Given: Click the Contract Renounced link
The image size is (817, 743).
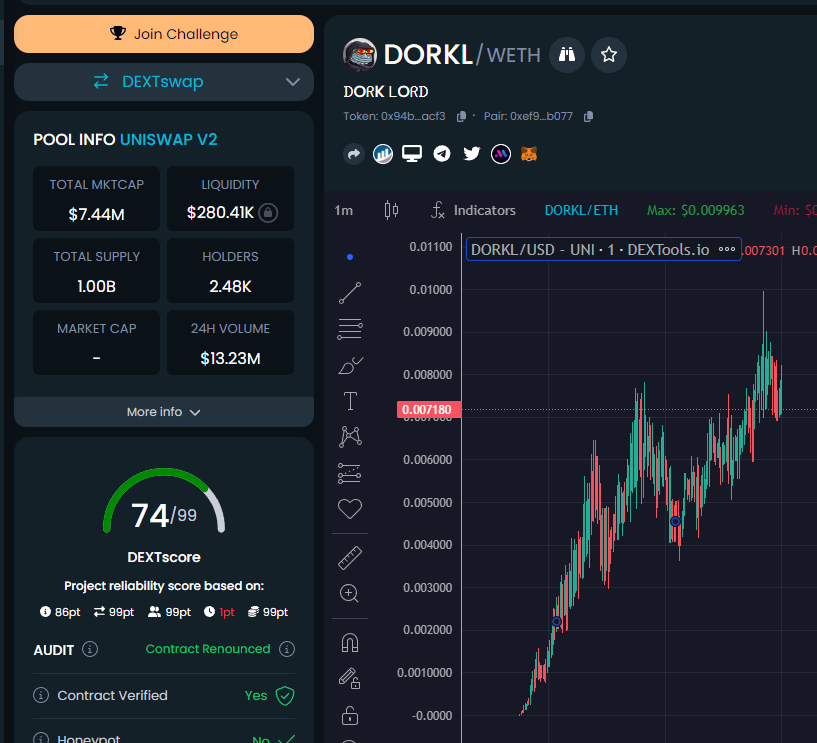Looking at the screenshot, I should click(x=207, y=649).
